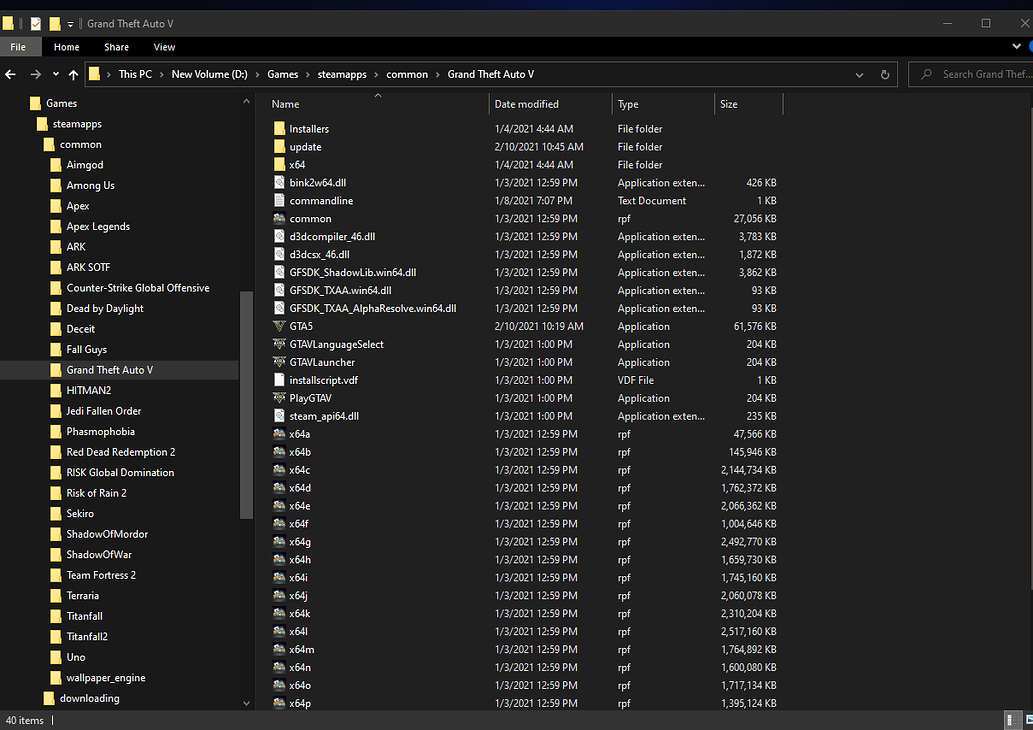Sort by Name column header
Viewport: 1033px width, 730px height.
pyautogui.click(x=377, y=104)
